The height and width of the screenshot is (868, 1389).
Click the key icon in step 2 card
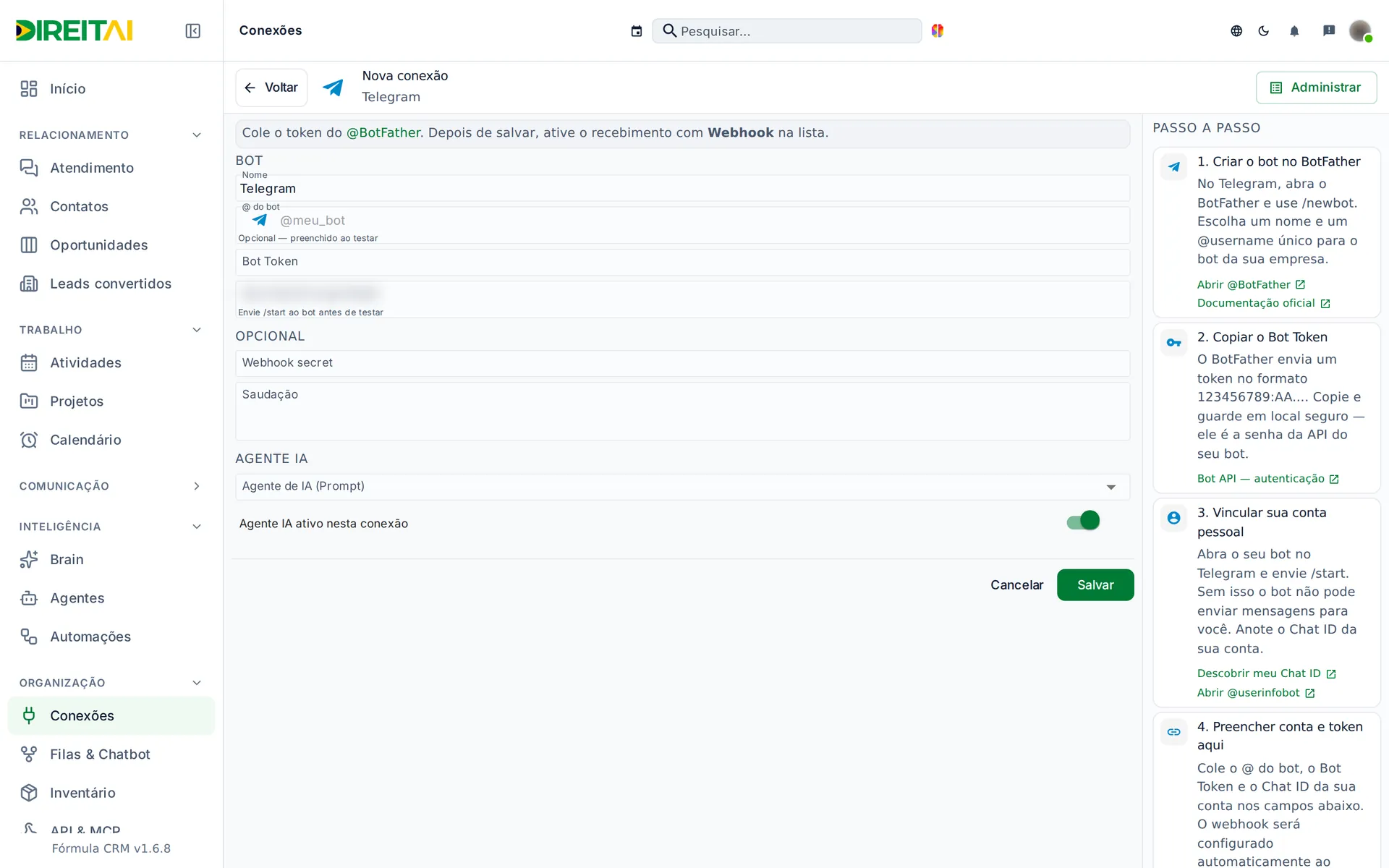click(x=1173, y=342)
